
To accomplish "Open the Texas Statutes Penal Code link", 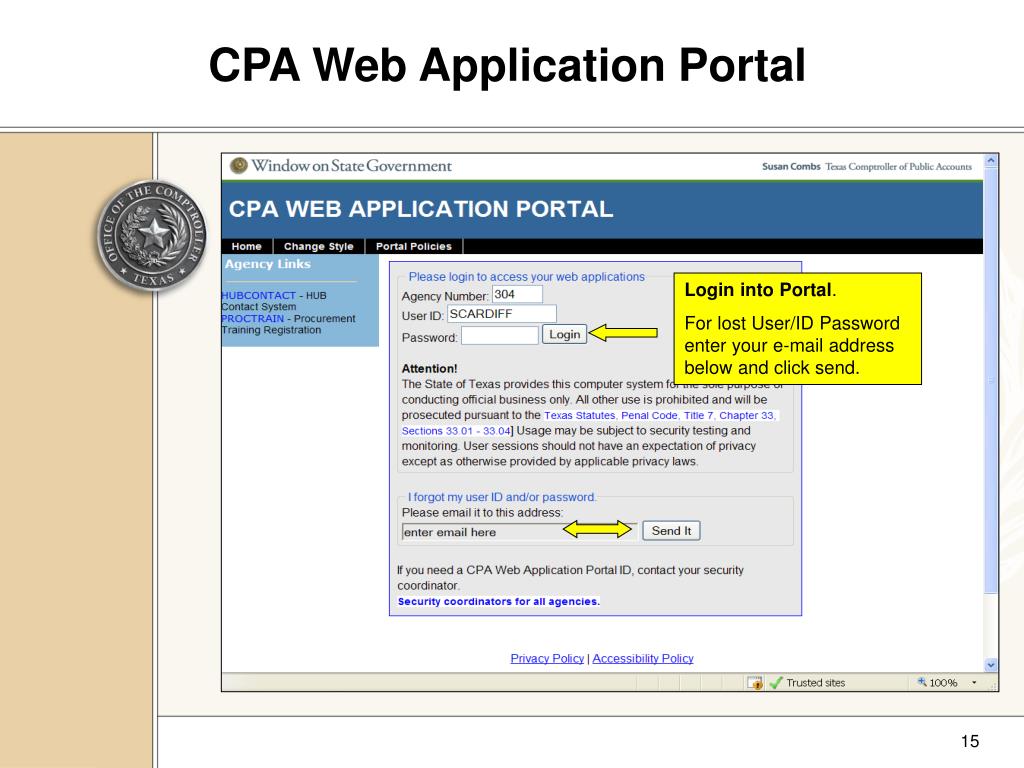I will pyautogui.click(x=660, y=415).
